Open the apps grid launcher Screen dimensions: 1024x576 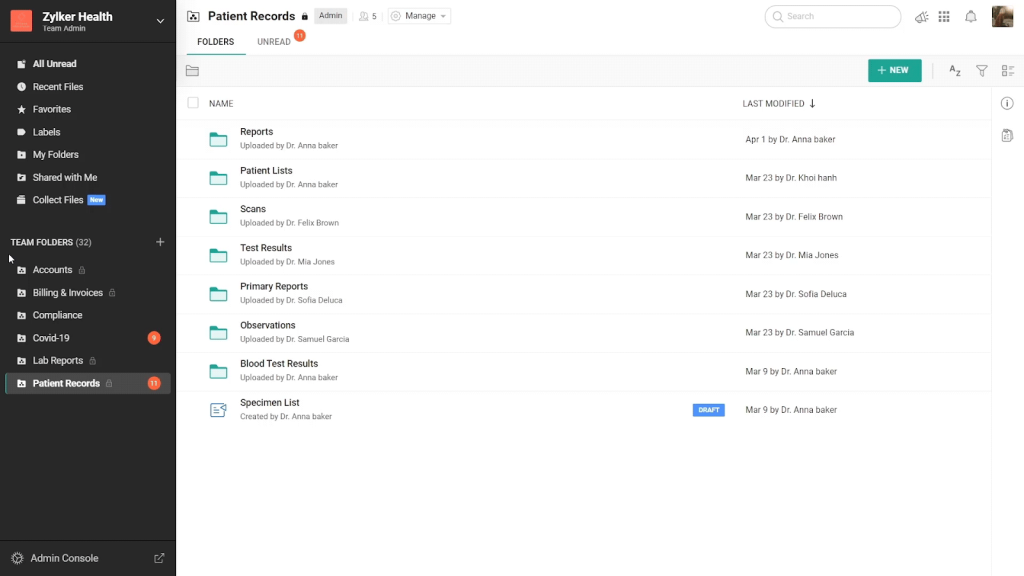(943, 16)
